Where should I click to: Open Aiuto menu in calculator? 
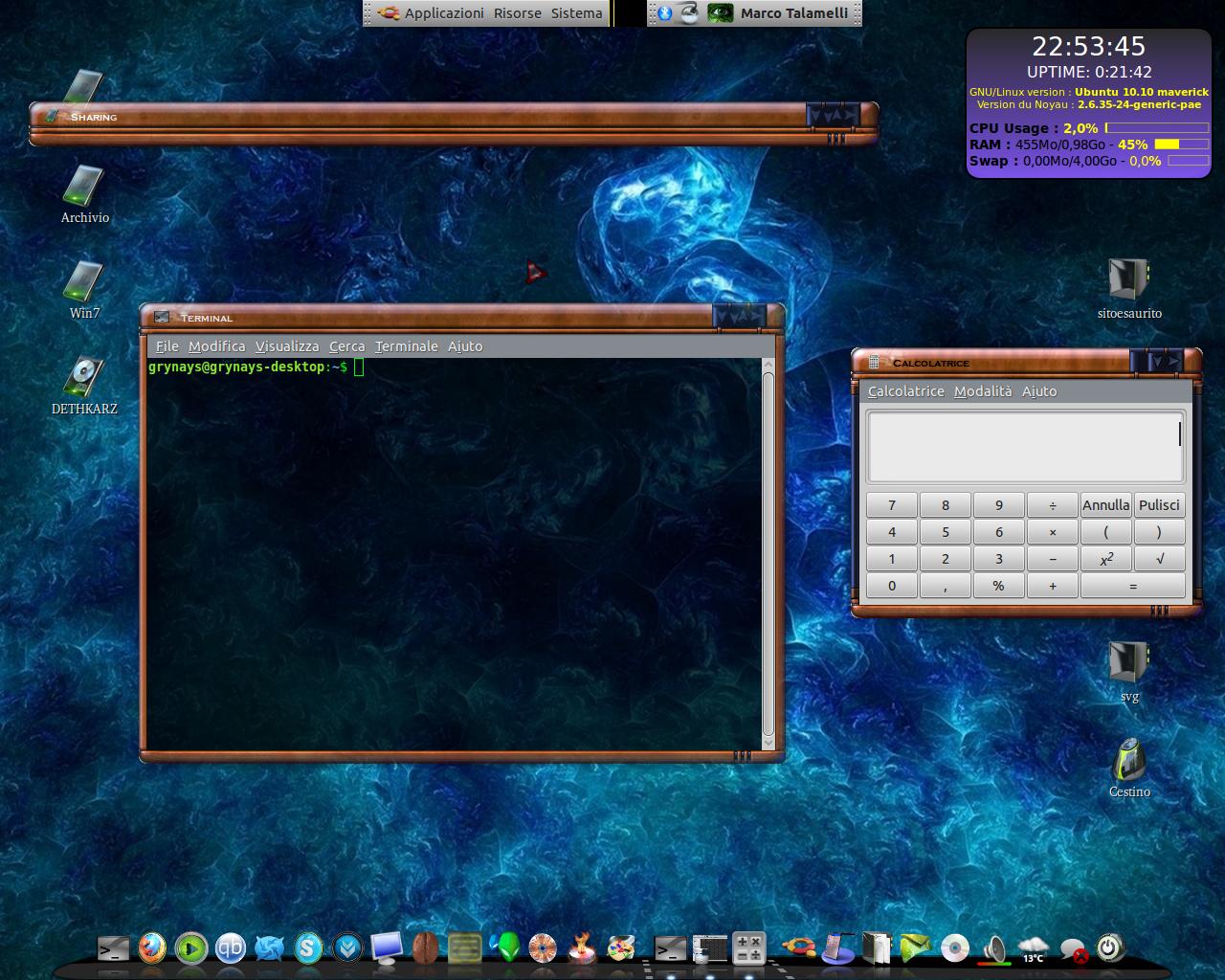tap(1039, 391)
